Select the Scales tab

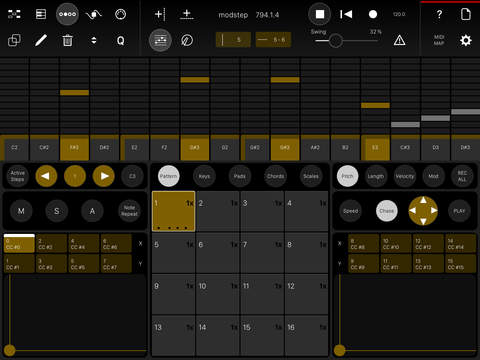click(x=311, y=176)
